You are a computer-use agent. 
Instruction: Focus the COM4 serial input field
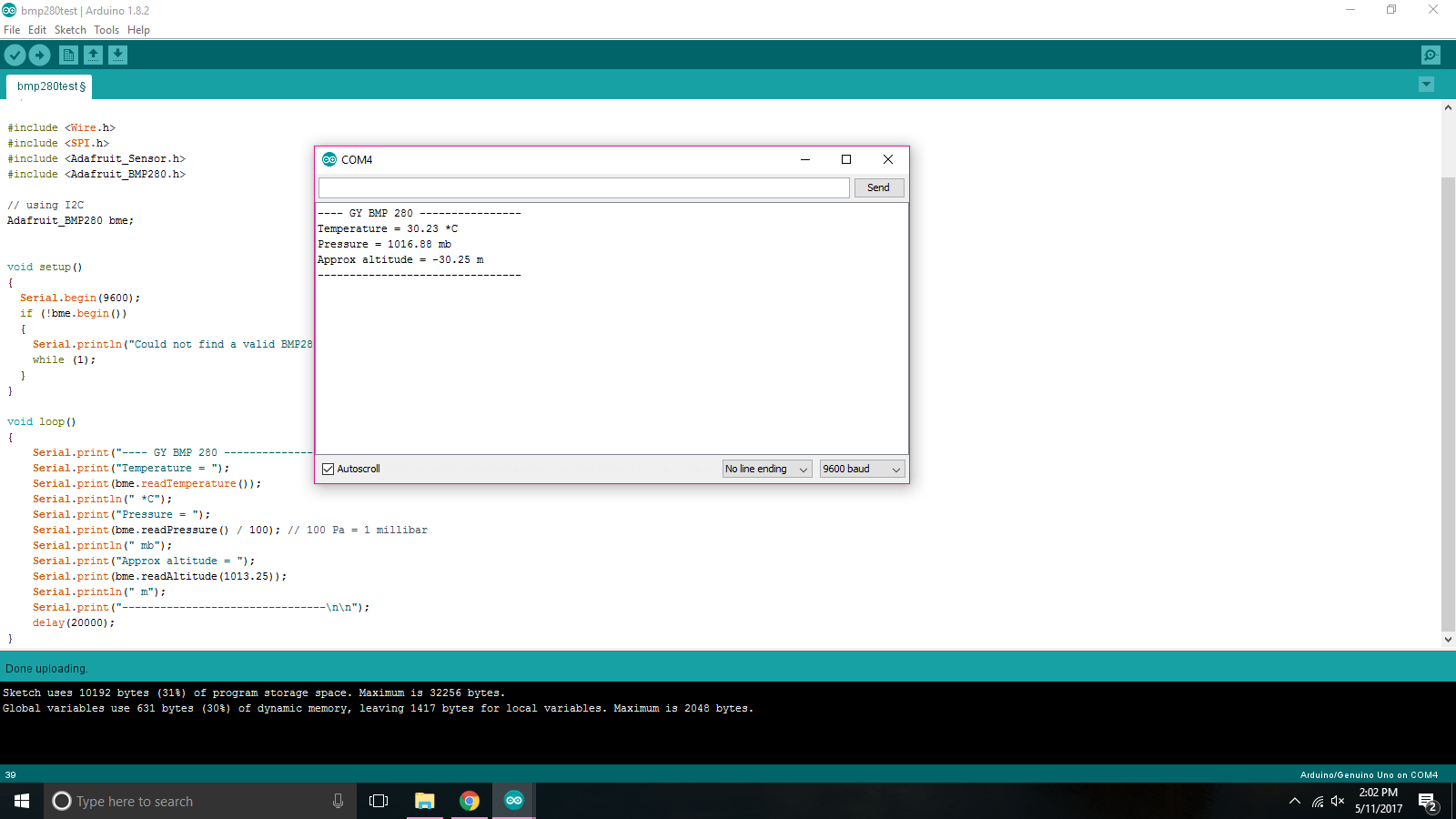click(583, 187)
